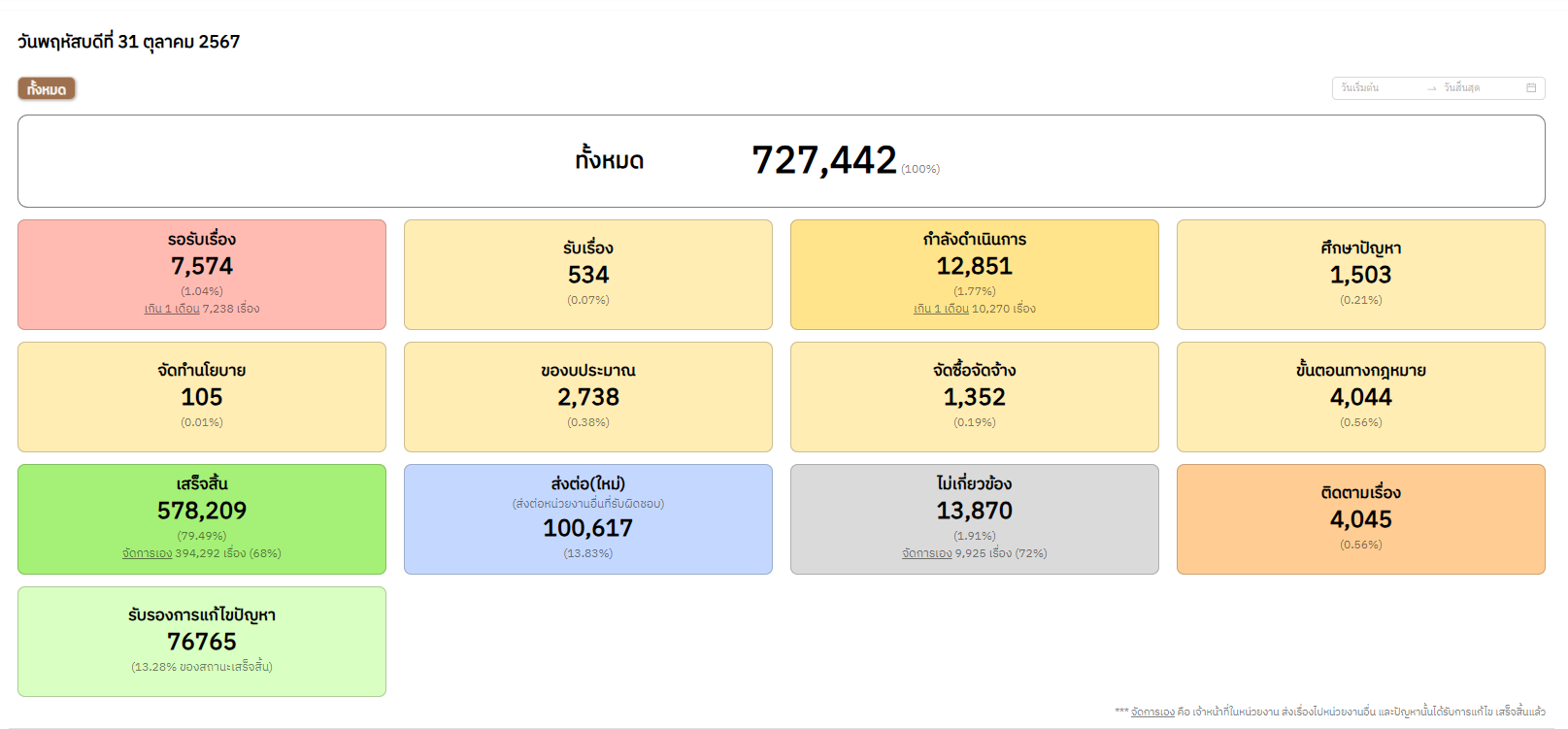Open the จัดทำนโยบาย 105 status card
This screenshot has height=729, width=1568.
point(202,397)
